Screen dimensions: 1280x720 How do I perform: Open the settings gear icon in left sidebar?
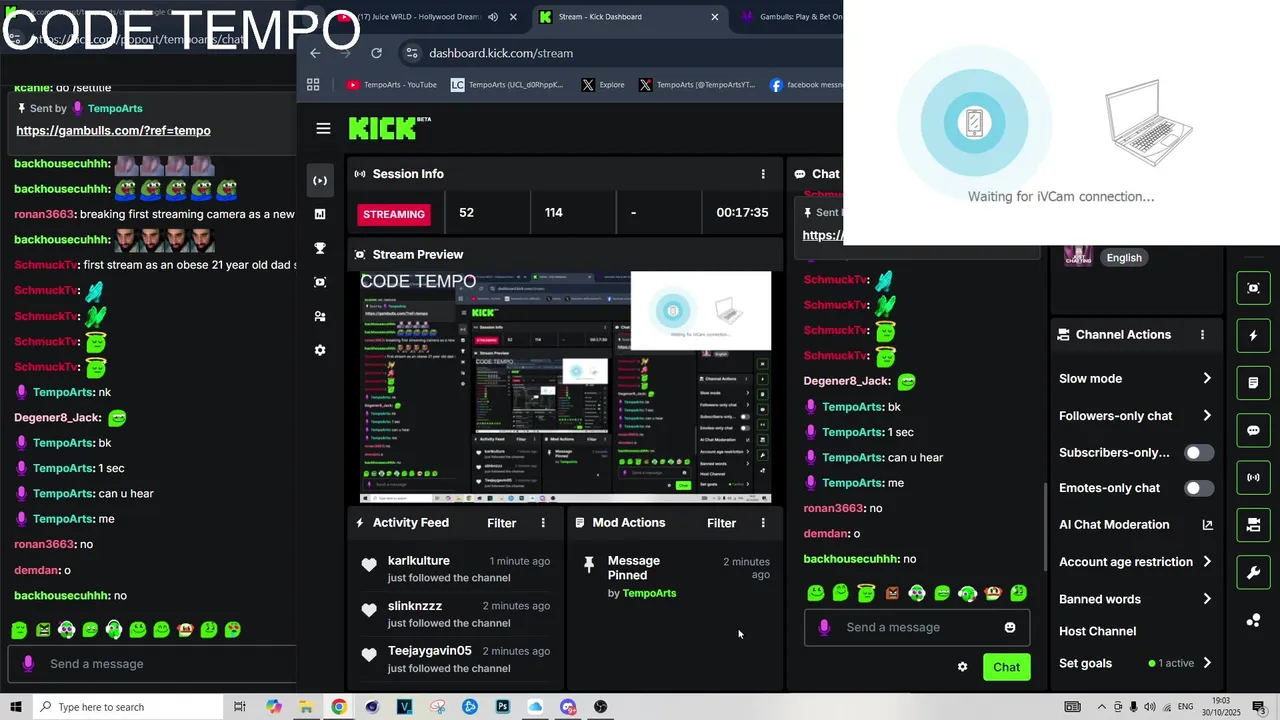[x=320, y=350]
